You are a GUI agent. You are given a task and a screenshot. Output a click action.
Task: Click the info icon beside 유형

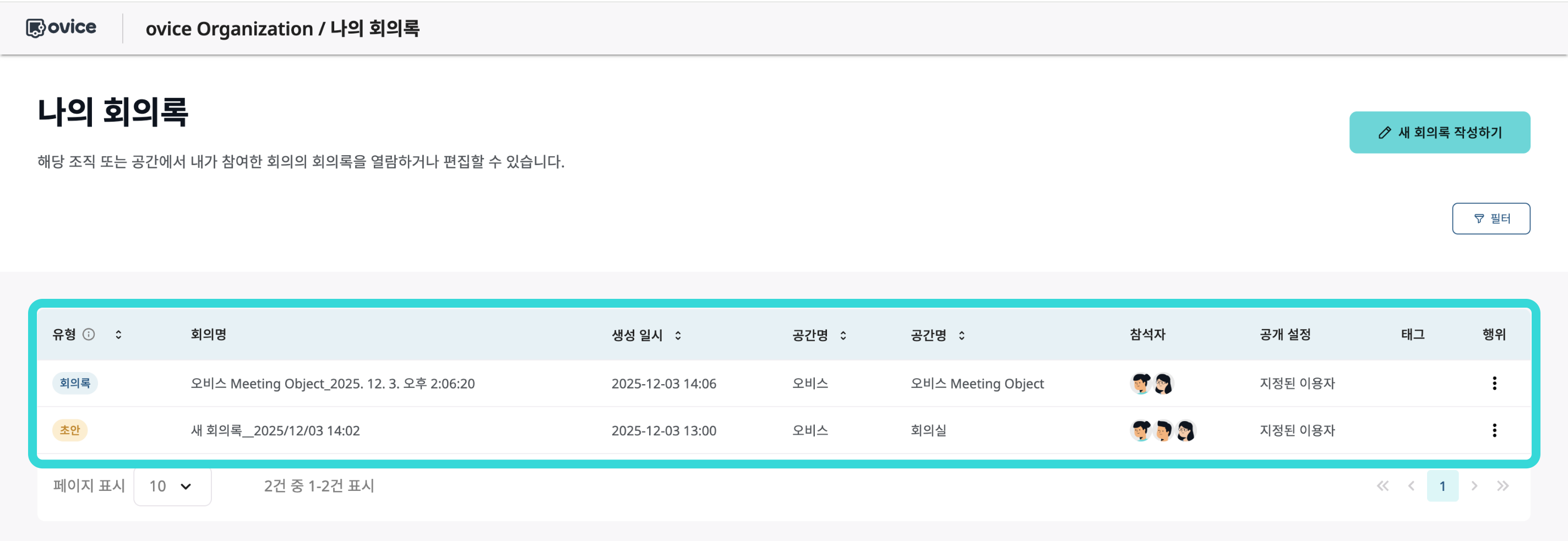(89, 334)
